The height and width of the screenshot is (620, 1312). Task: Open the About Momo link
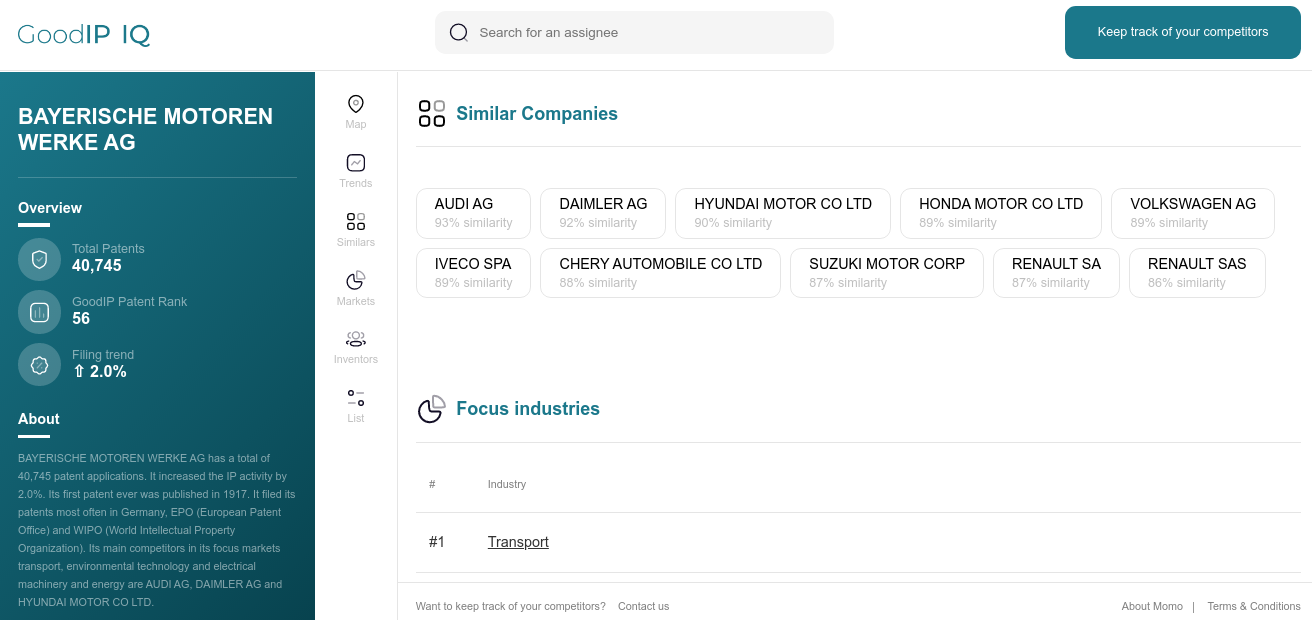(x=1152, y=606)
